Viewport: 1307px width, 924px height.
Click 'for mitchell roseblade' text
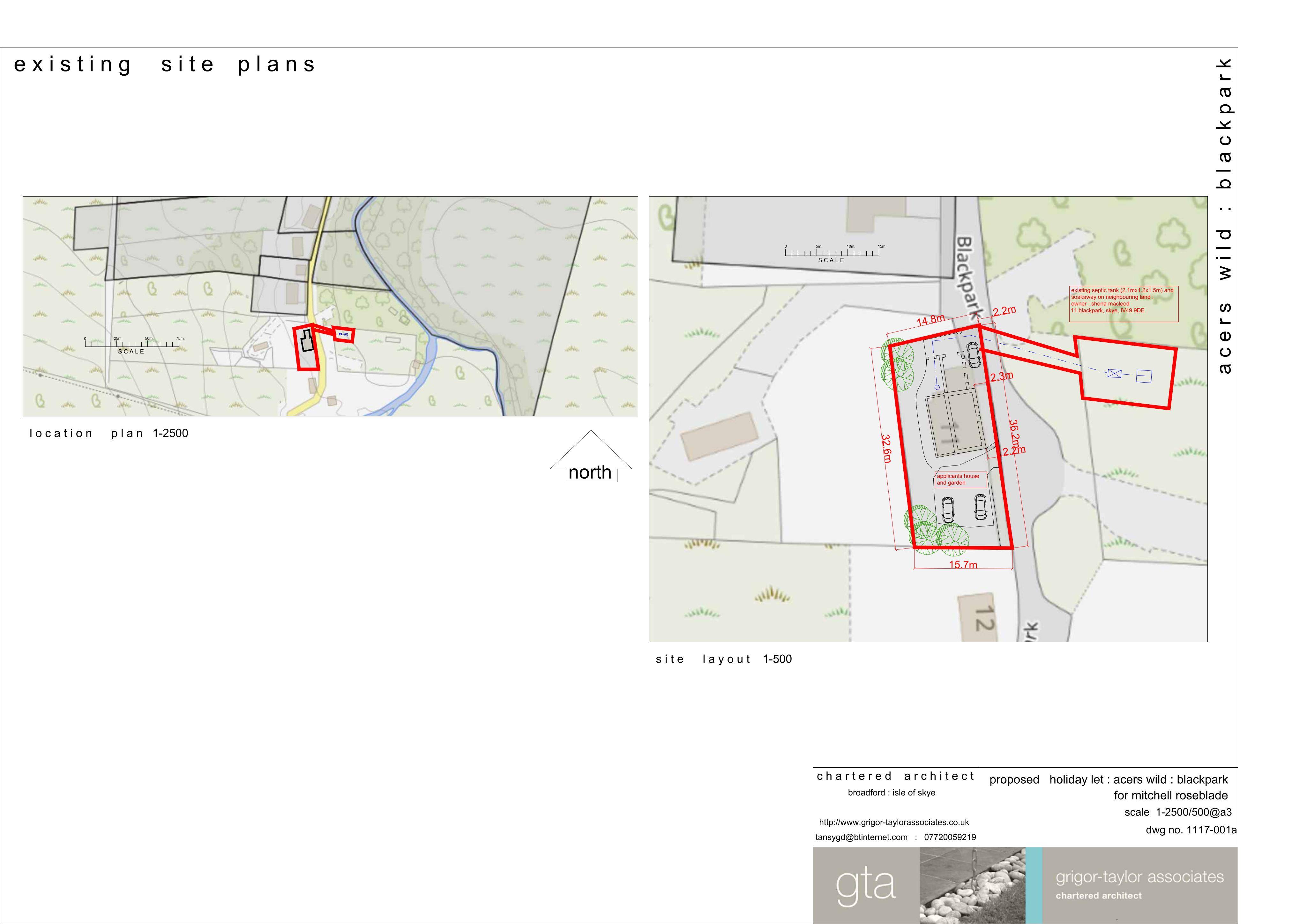(1171, 795)
